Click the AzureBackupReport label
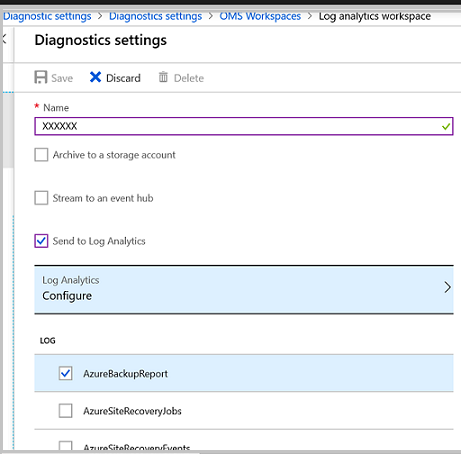The image size is (461, 454). (125, 374)
